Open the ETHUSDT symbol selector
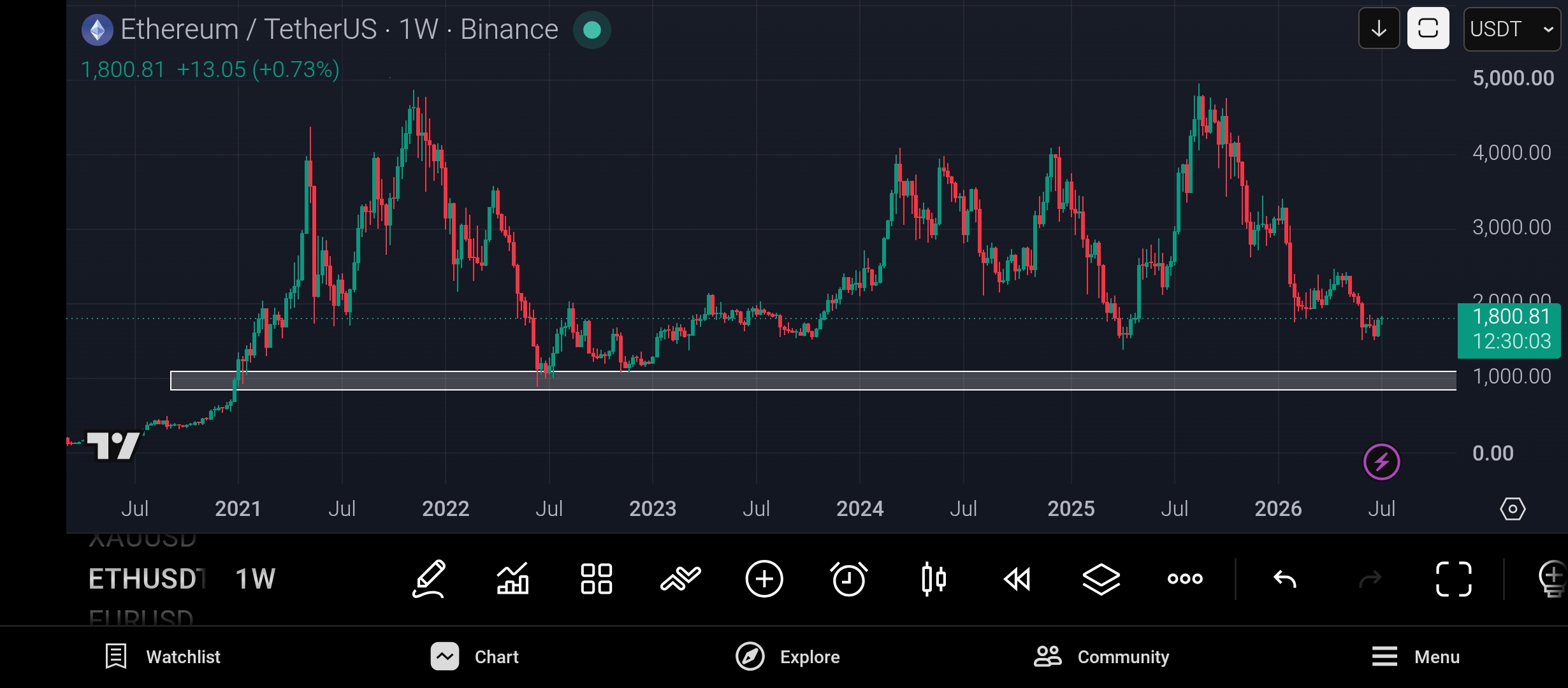 pyautogui.click(x=147, y=579)
